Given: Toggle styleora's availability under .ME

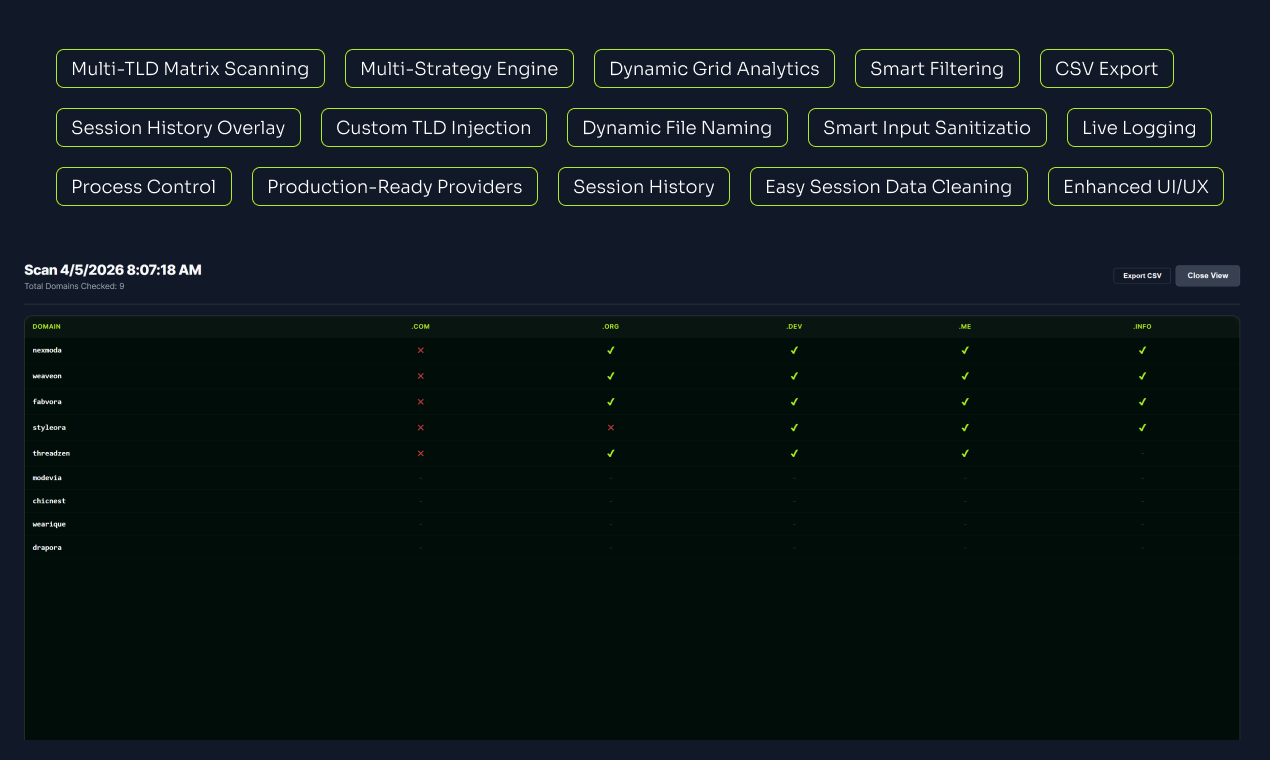Looking at the screenshot, I should (964, 427).
